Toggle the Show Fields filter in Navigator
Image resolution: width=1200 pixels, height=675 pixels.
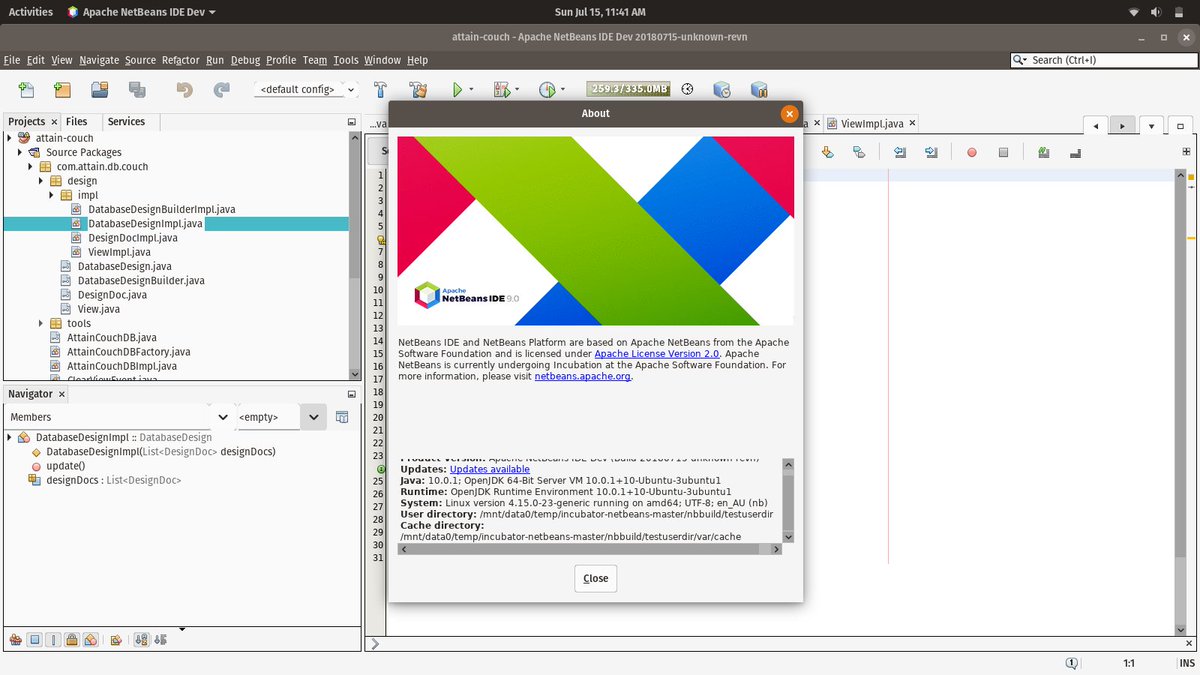pos(34,639)
